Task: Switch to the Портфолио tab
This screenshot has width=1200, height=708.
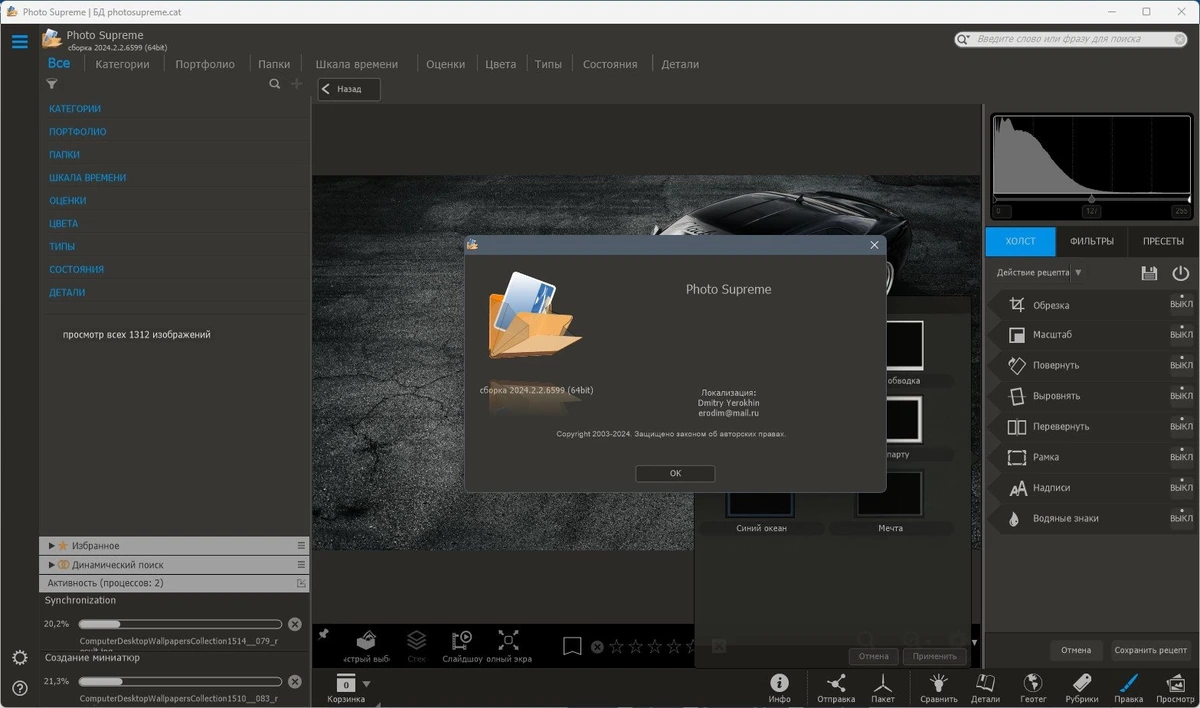Action: [x=205, y=64]
